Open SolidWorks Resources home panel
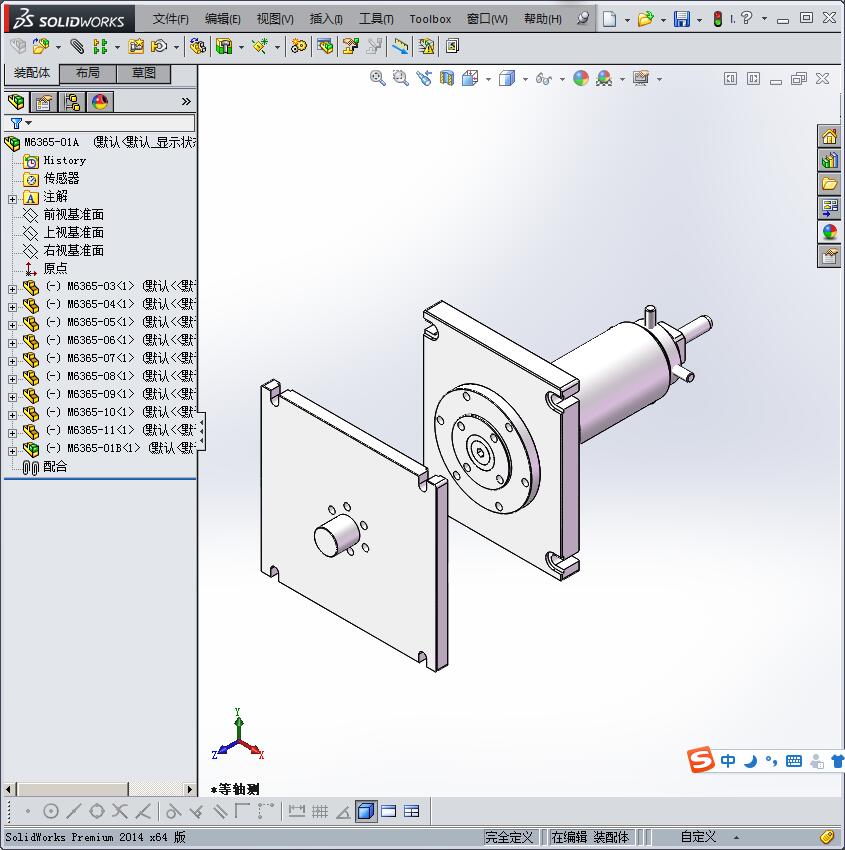The width and height of the screenshot is (845, 850). tap(829, 137)
